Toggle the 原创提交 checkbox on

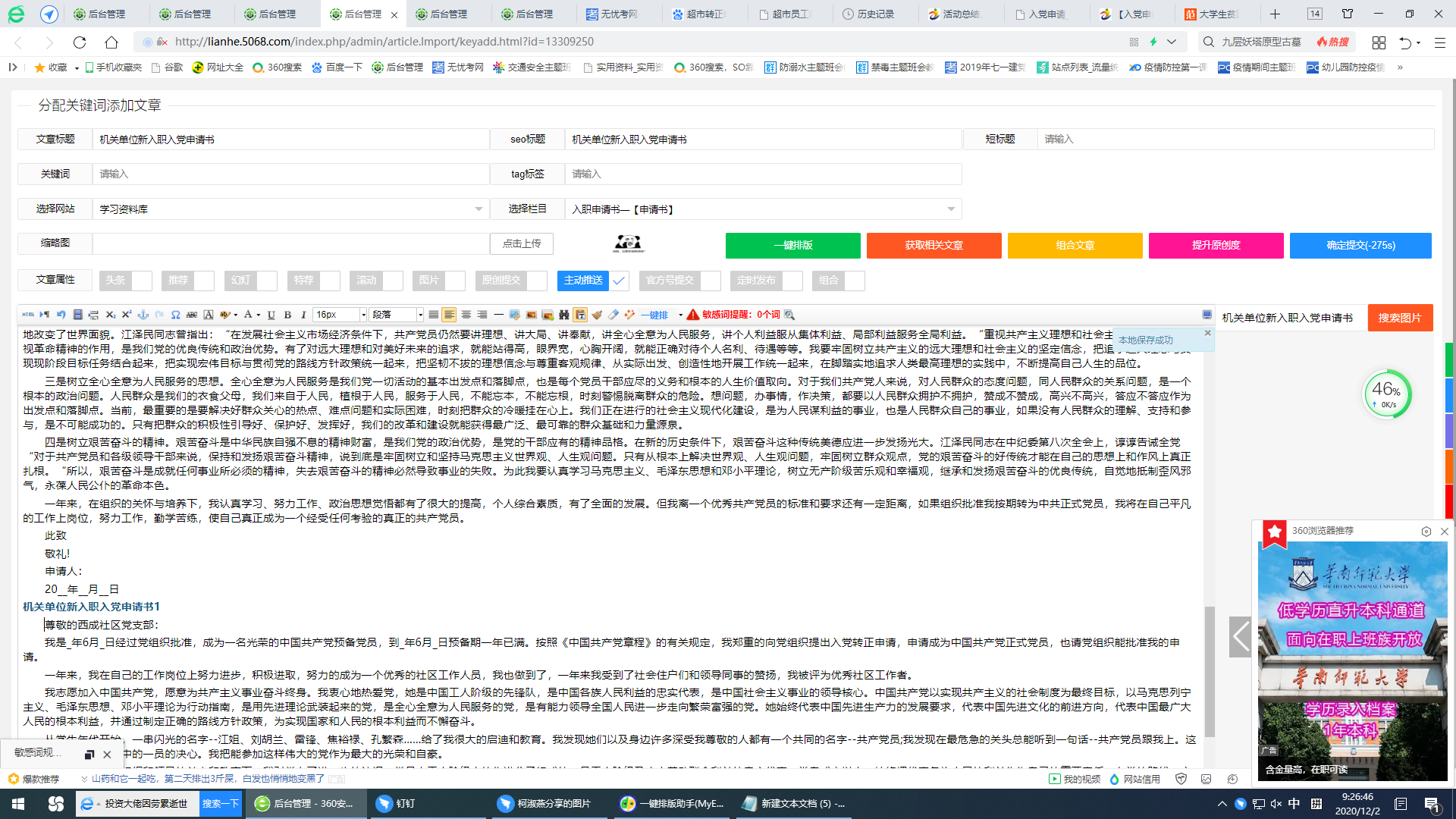pyautogui.click(x=537, y=281)
